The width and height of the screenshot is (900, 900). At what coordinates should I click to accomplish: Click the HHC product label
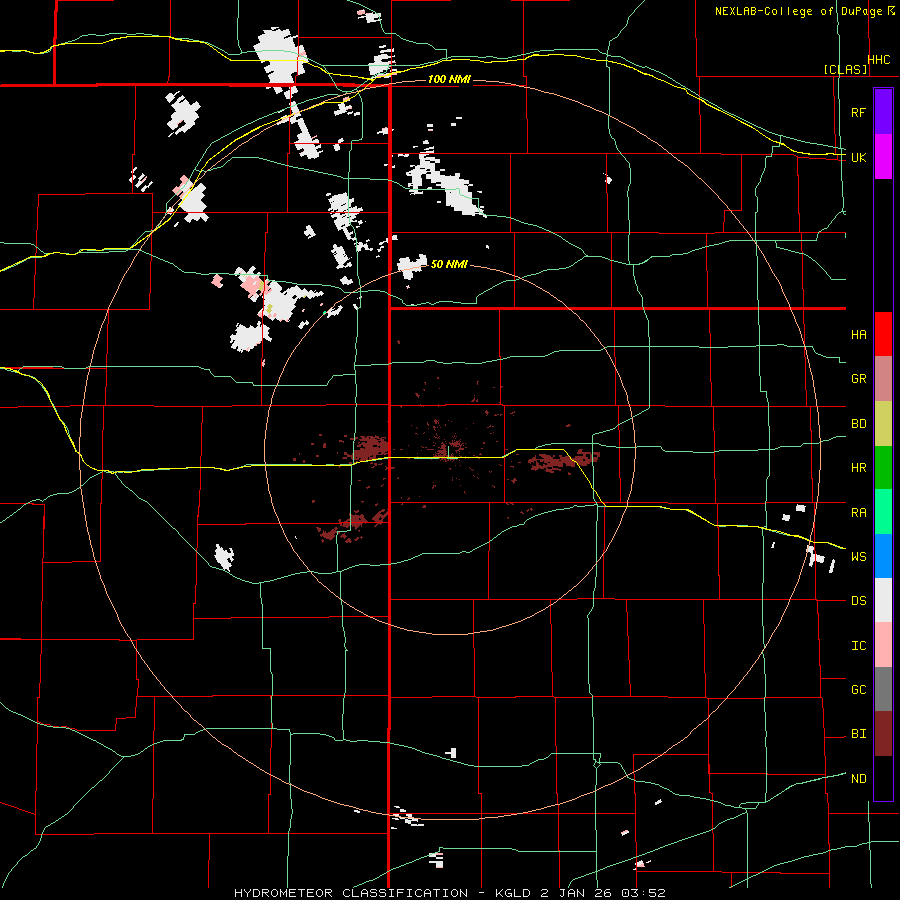coord(879,60)
